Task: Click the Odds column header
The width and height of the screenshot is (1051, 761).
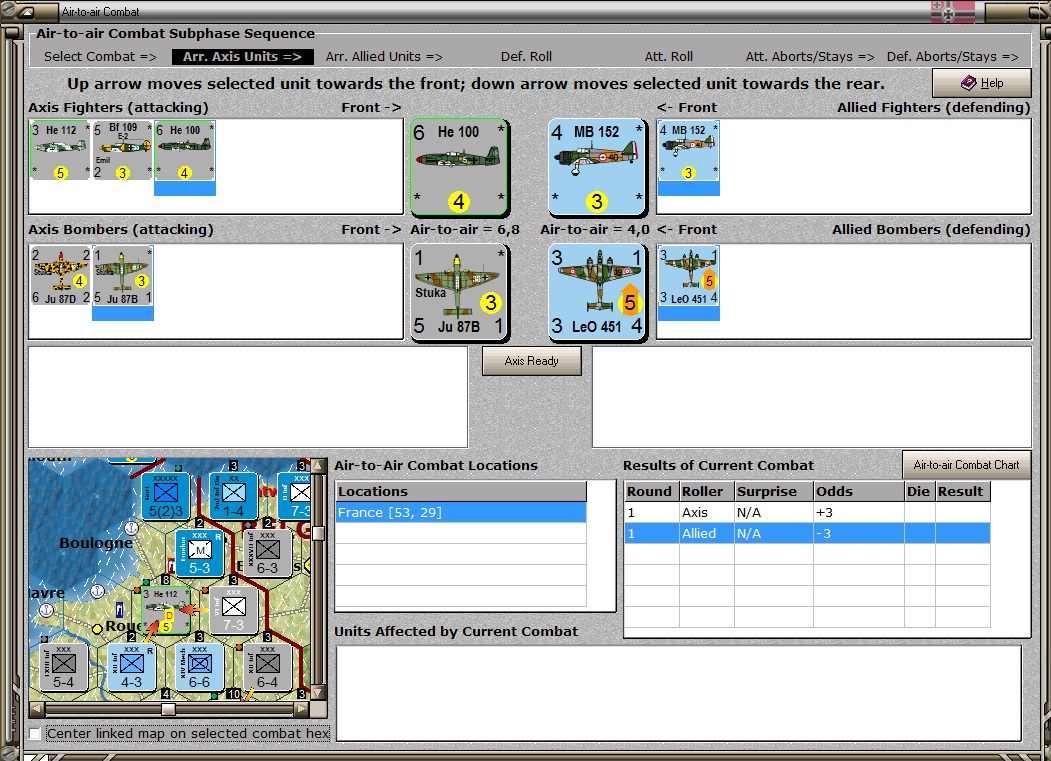Action: pos(859,491)
